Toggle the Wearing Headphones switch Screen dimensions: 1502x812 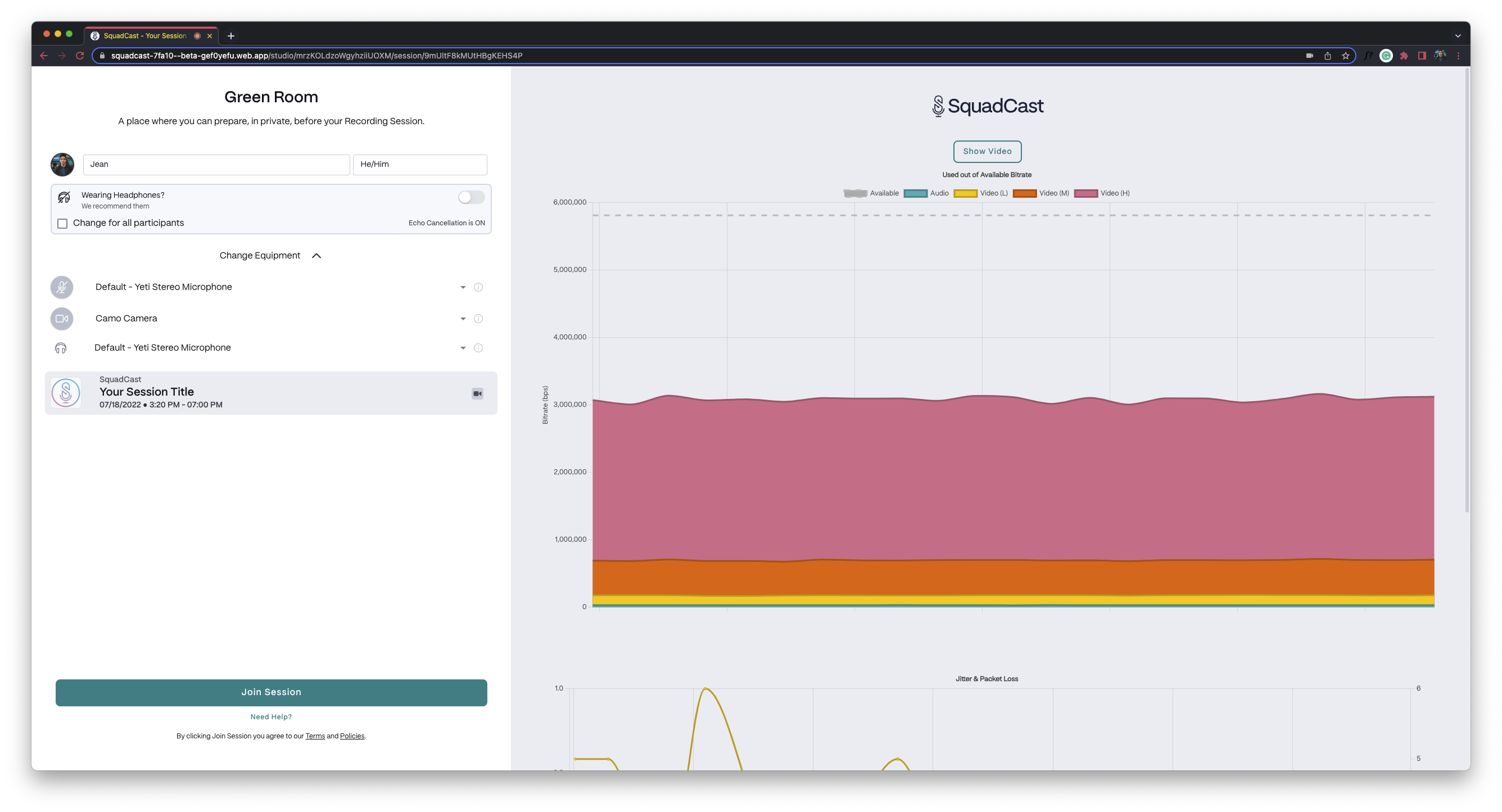click(x=471, y=198)
